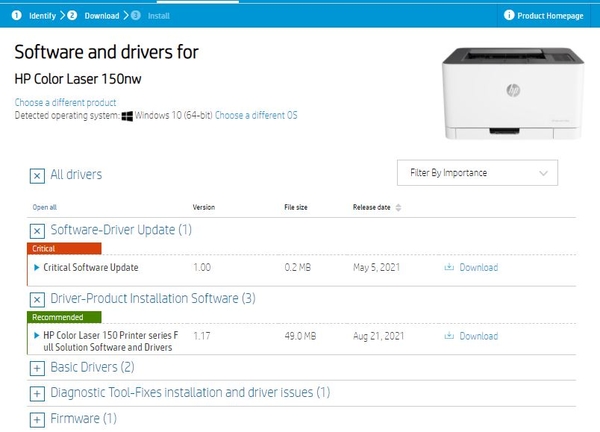Click the date May 5, 2021

point(377,267)
